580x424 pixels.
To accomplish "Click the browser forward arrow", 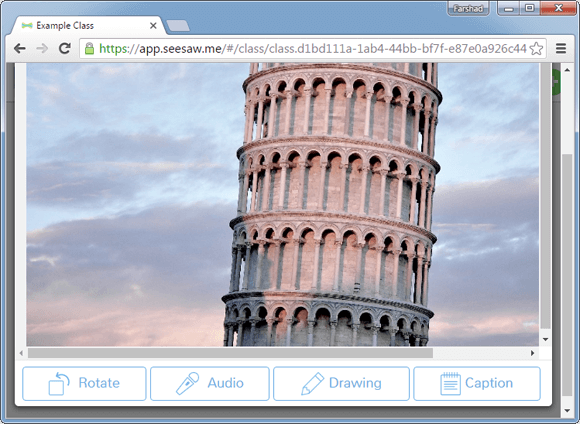I will click(x=42, y=48).
